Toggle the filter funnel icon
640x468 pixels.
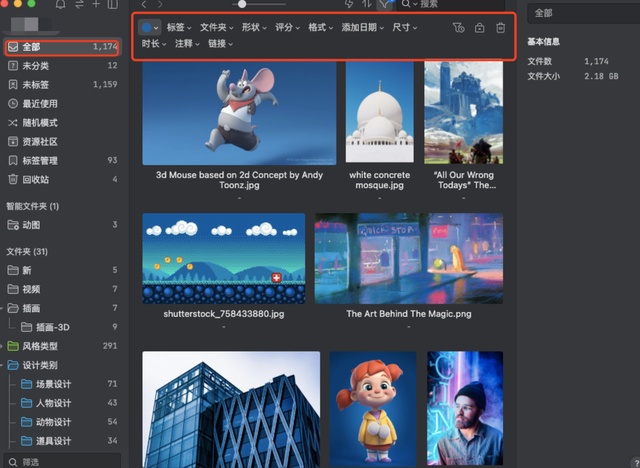pyautogui.click(x=385, y=4)
